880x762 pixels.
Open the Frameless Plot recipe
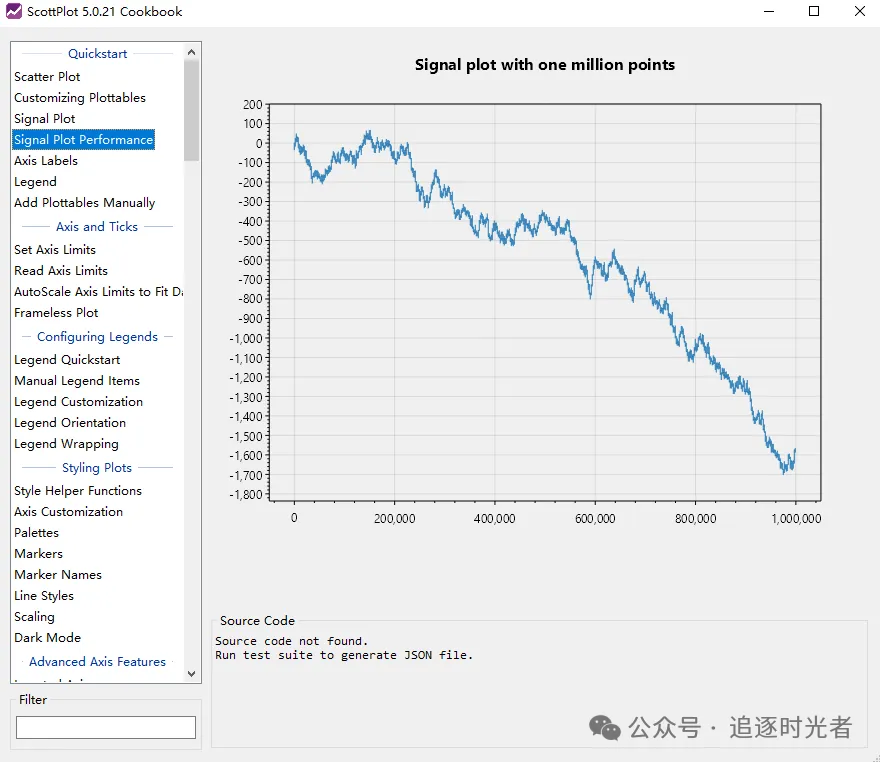coord(56,313)
